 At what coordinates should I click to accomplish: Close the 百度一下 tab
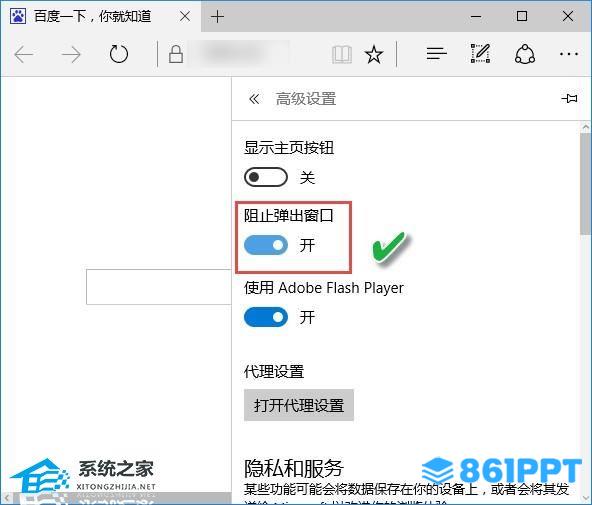coord(185,16)
